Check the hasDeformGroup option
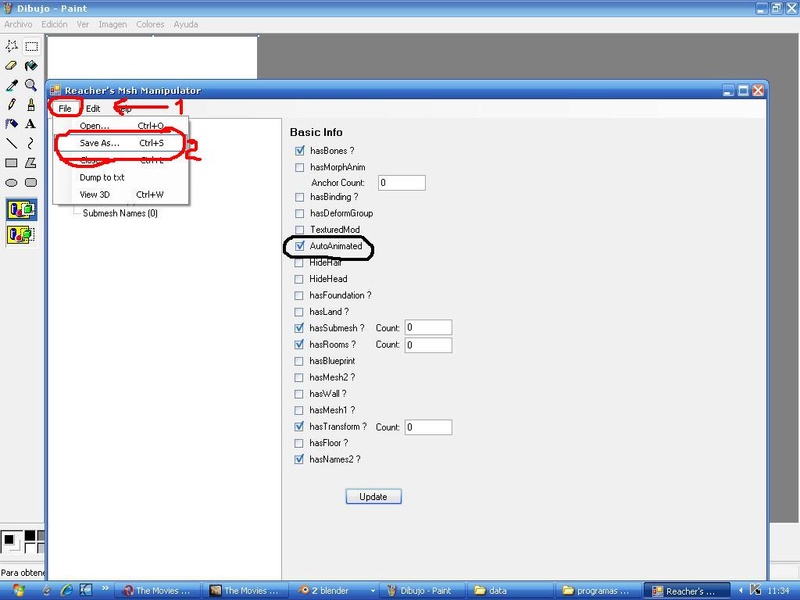 click(x=299, y=213)
